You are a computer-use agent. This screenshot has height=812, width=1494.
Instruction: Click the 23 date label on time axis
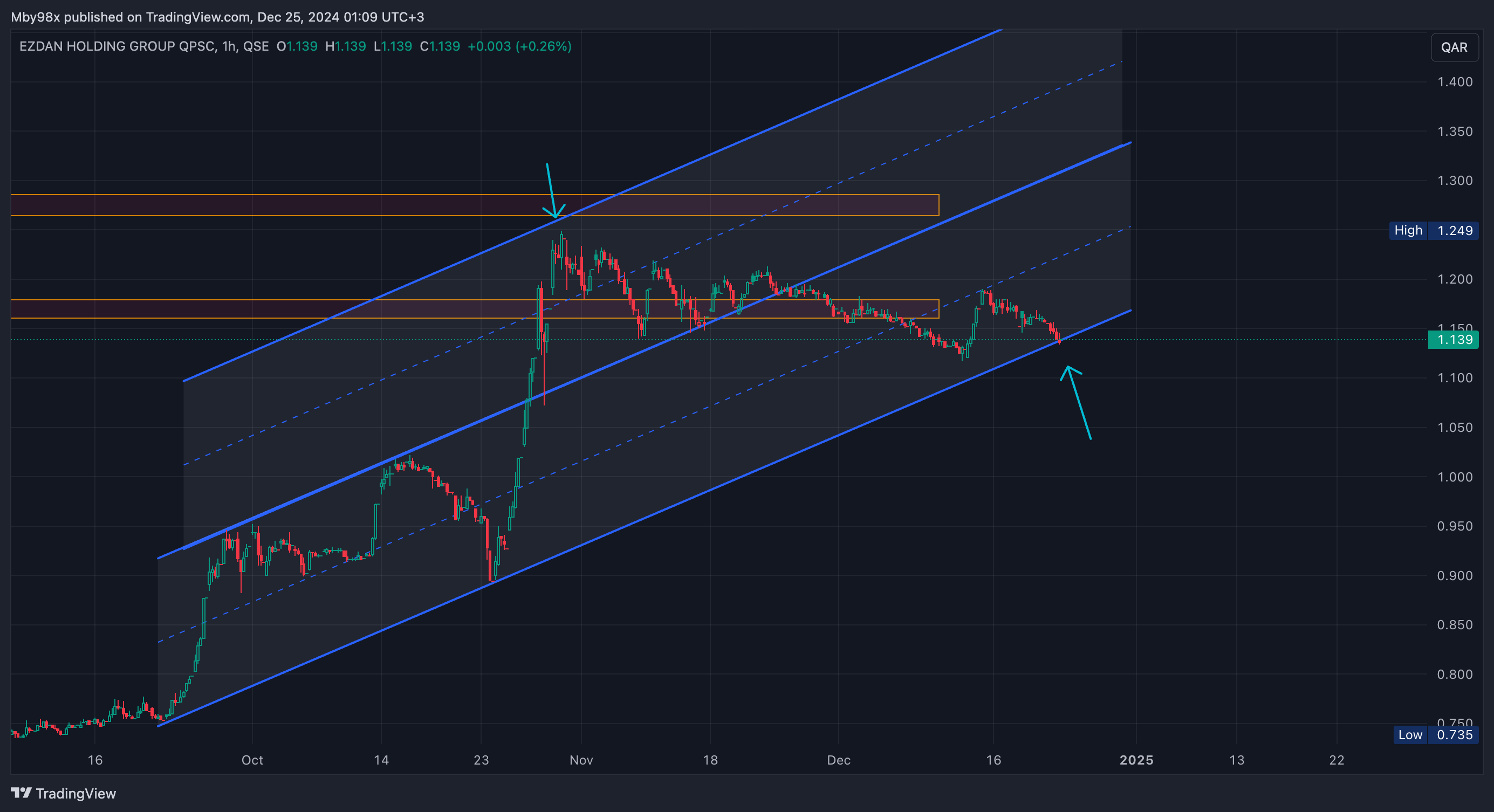tap(481, 760)
